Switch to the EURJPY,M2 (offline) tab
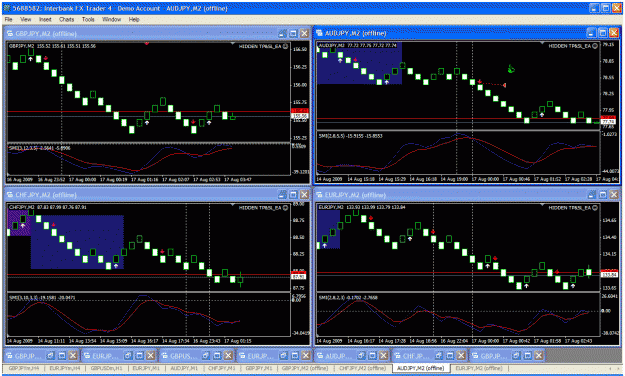The height and width of the screenshot is (376, 625). 479,368
